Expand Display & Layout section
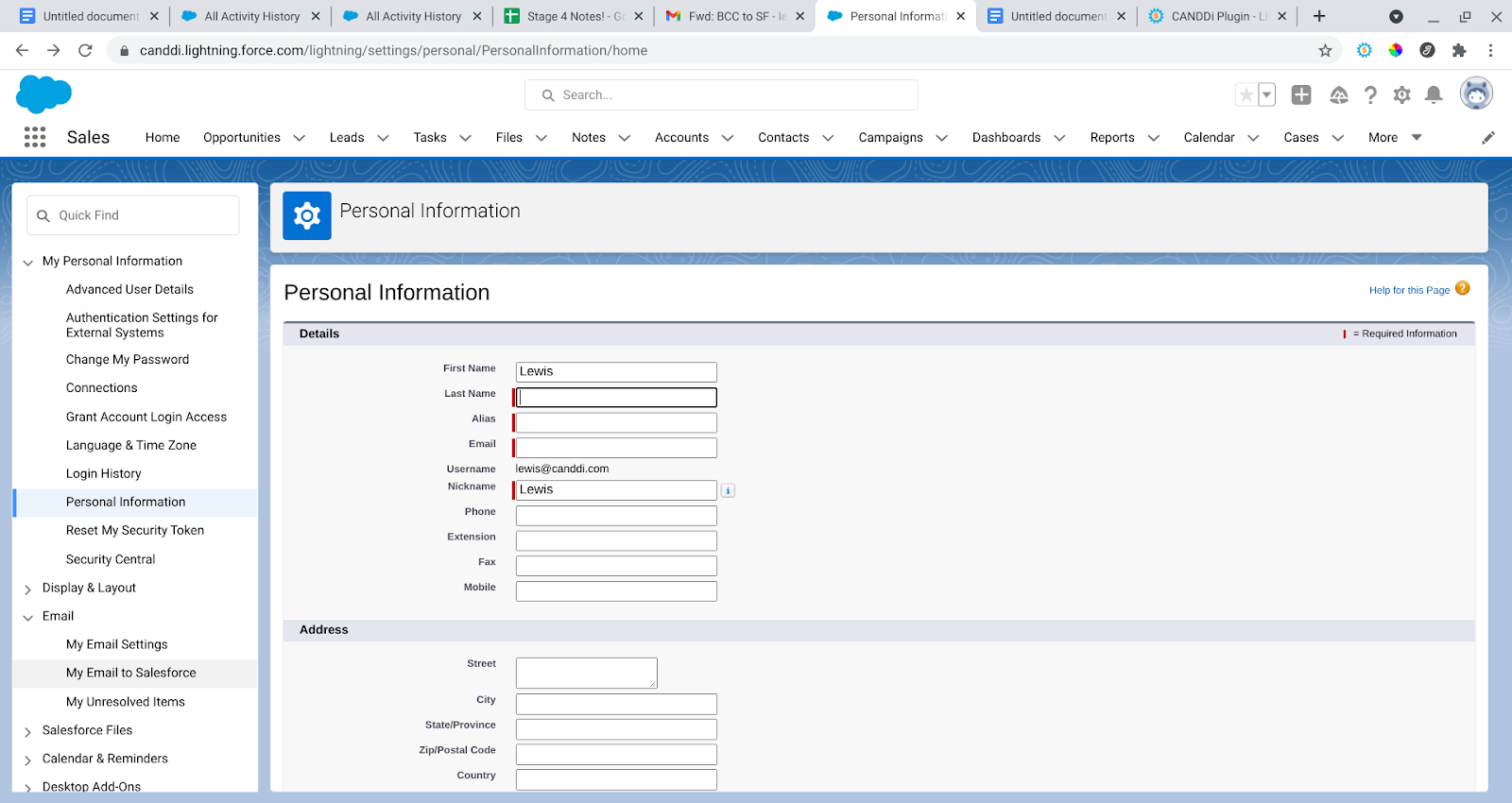The height and width of the screenshot is (803, 1512). pyautogui.click(x=27, y=589)
